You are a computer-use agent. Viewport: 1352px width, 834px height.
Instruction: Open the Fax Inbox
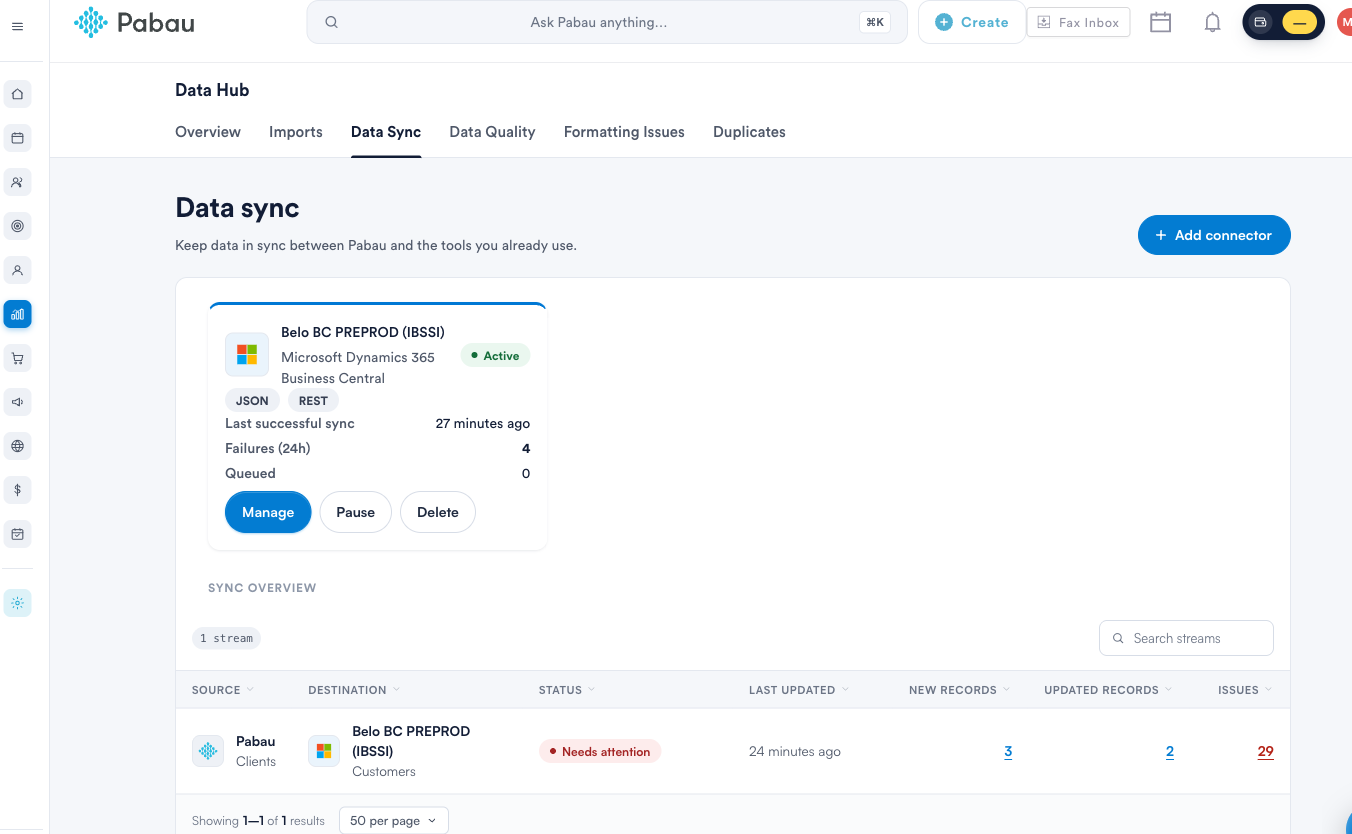1078,22
